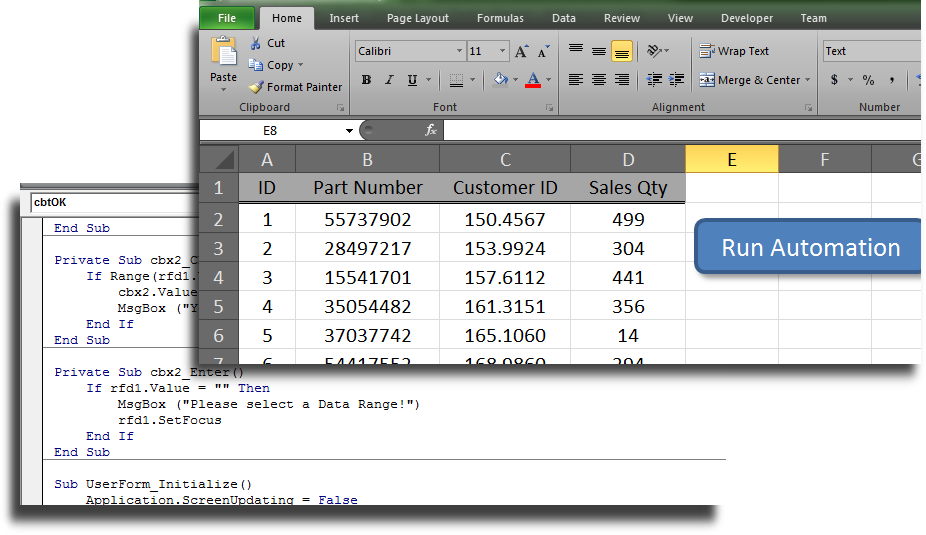The width and height of the screenshot is (926, 535).
Task: Click cbtOK object box in VBA editor
Action: click(x=115, y=203)
